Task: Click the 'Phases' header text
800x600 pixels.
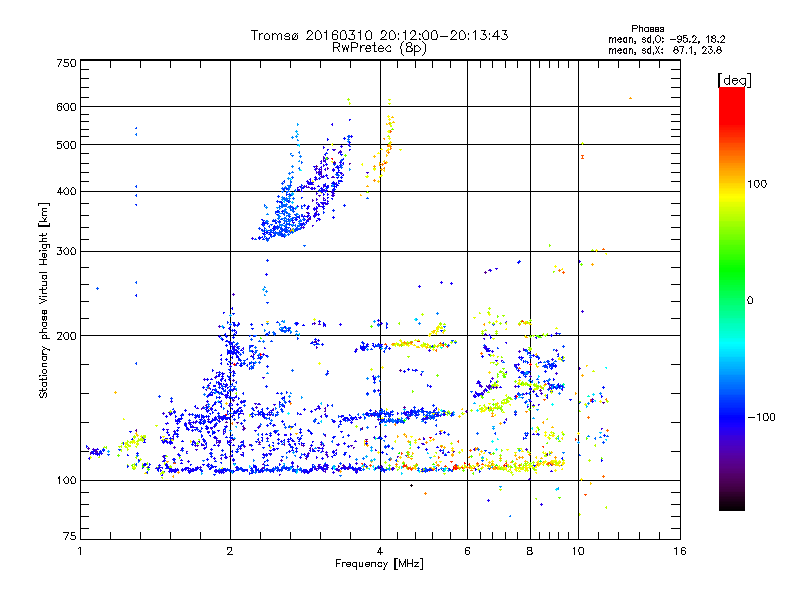Action: 647,29
